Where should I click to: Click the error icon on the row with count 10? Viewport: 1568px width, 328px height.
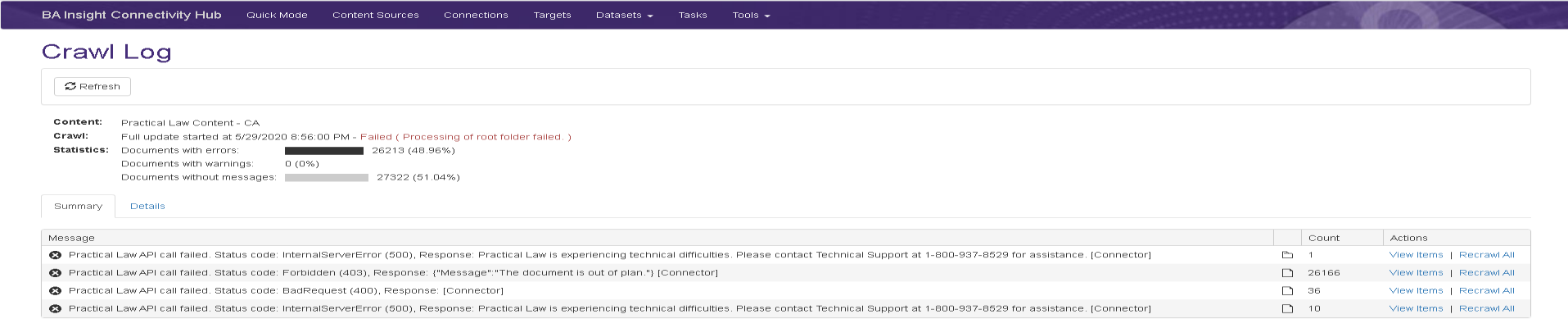55,309
